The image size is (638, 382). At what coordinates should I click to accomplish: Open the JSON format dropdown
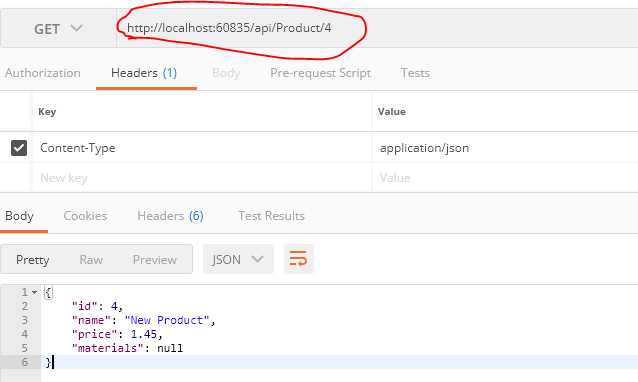coord(238,259)
